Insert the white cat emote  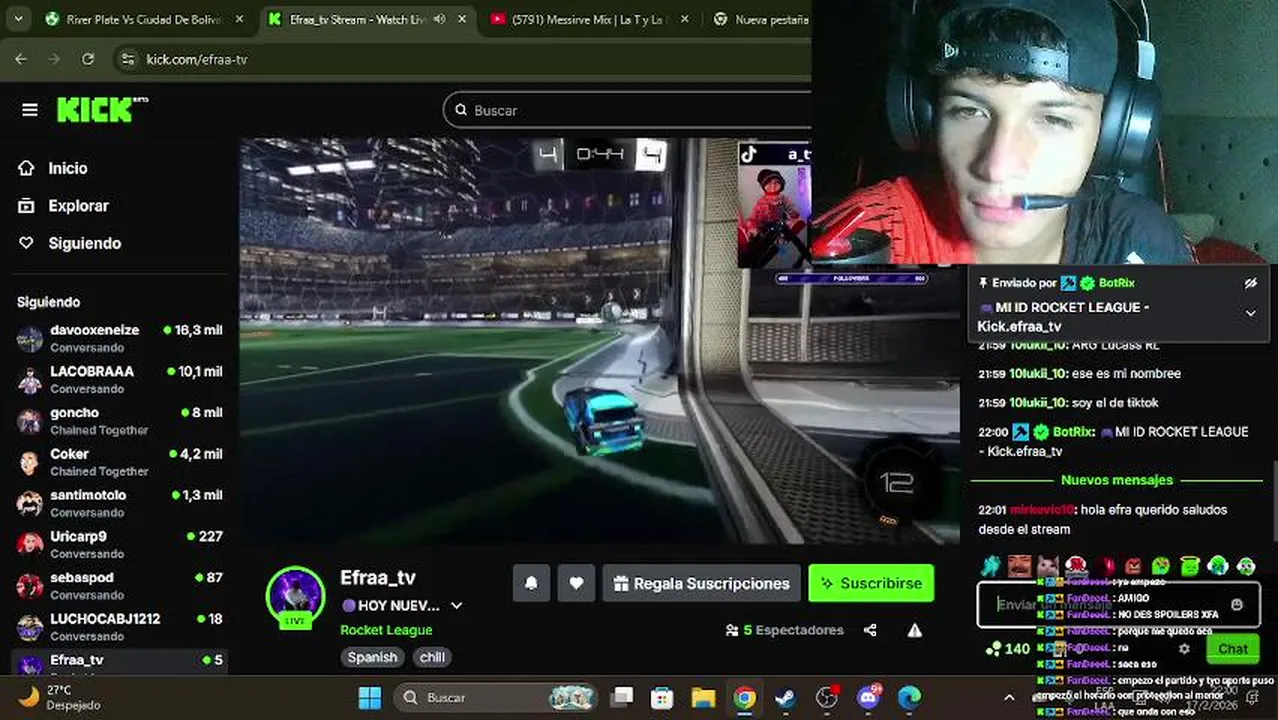point(1047,566)
